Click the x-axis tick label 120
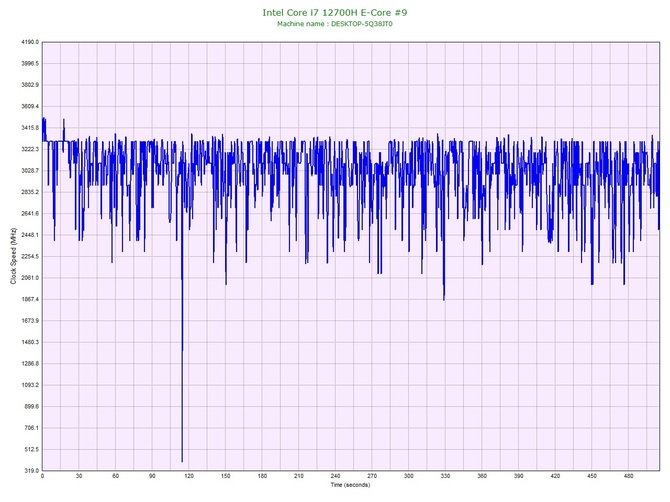 [x=189, y=476]
